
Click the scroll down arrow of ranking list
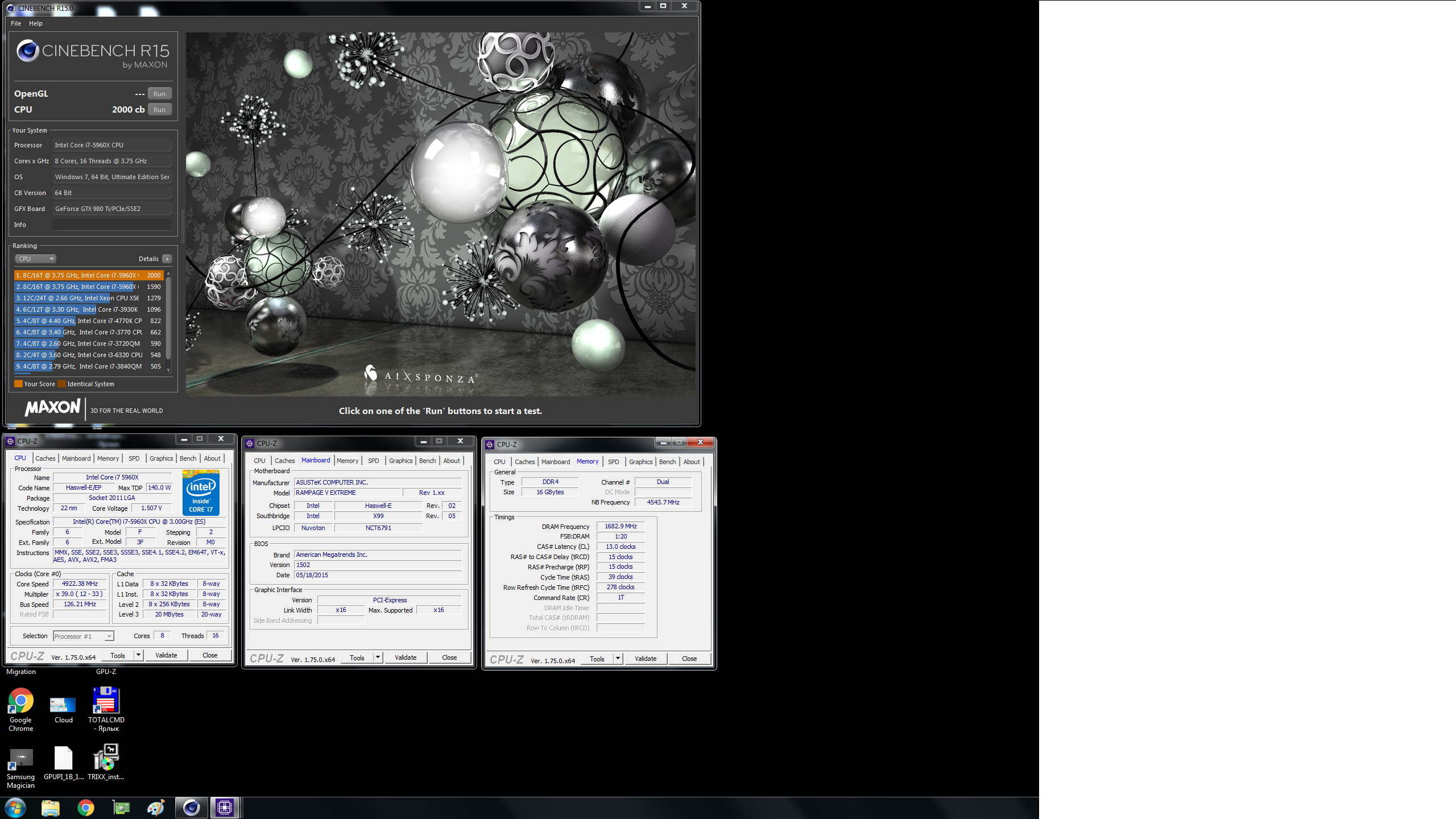(x=168, y=370)
